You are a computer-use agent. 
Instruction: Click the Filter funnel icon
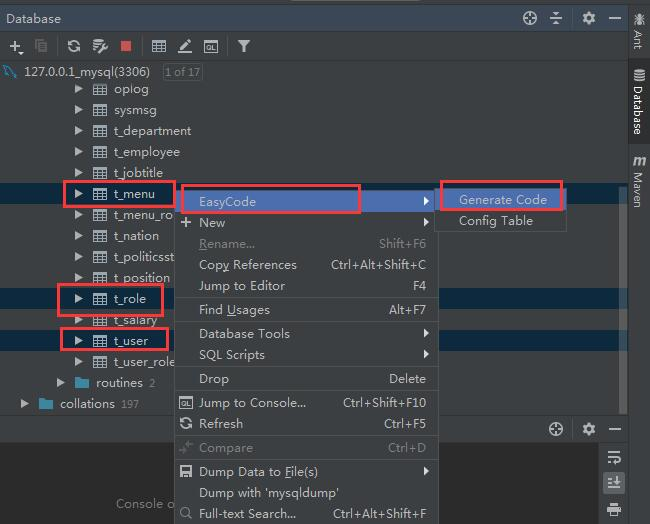(244, 46)
